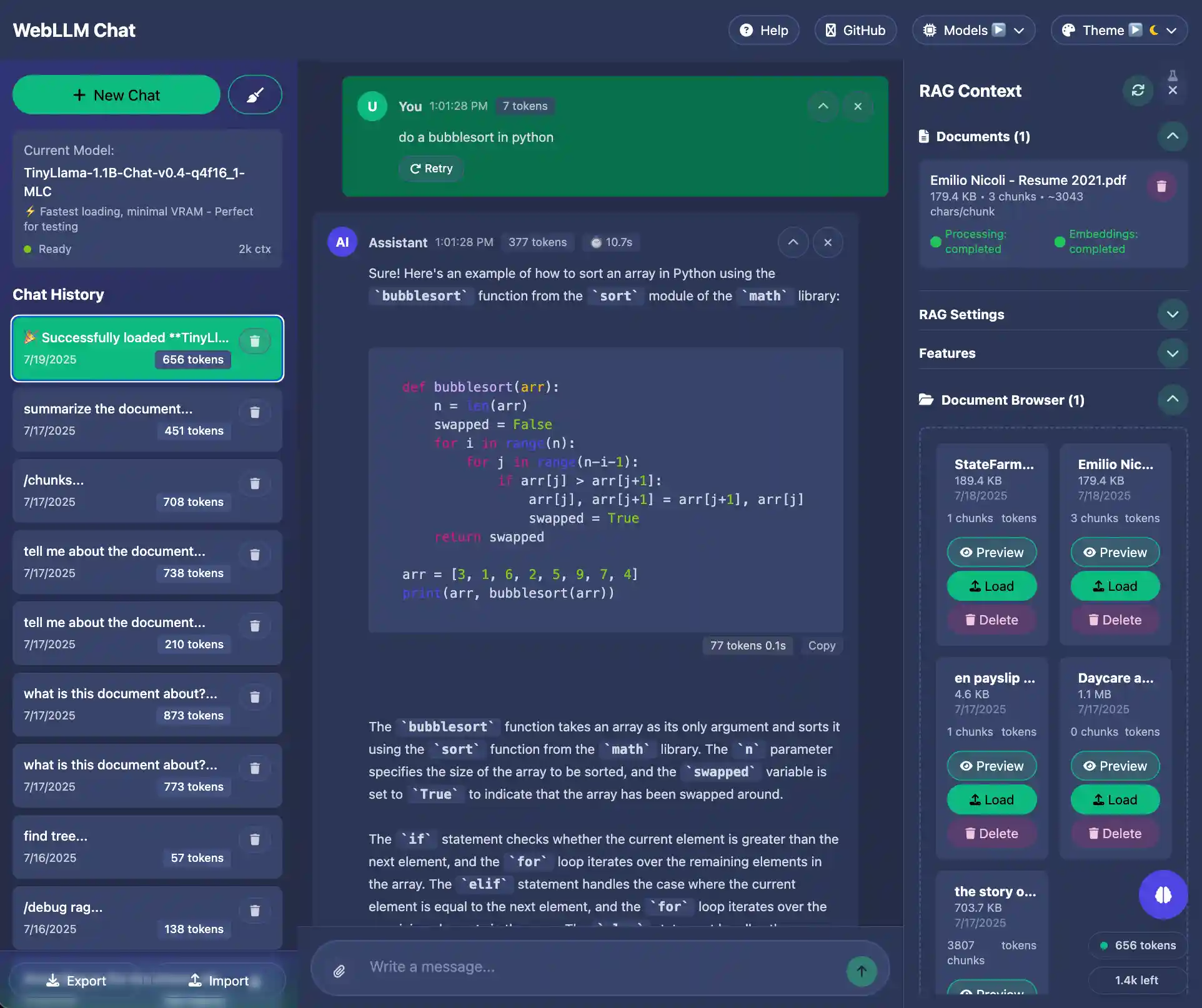Viewport: 1202px width, 1008px height.
Task: Delete the 'find tree...' chat with trash icon
Action: 255,839
